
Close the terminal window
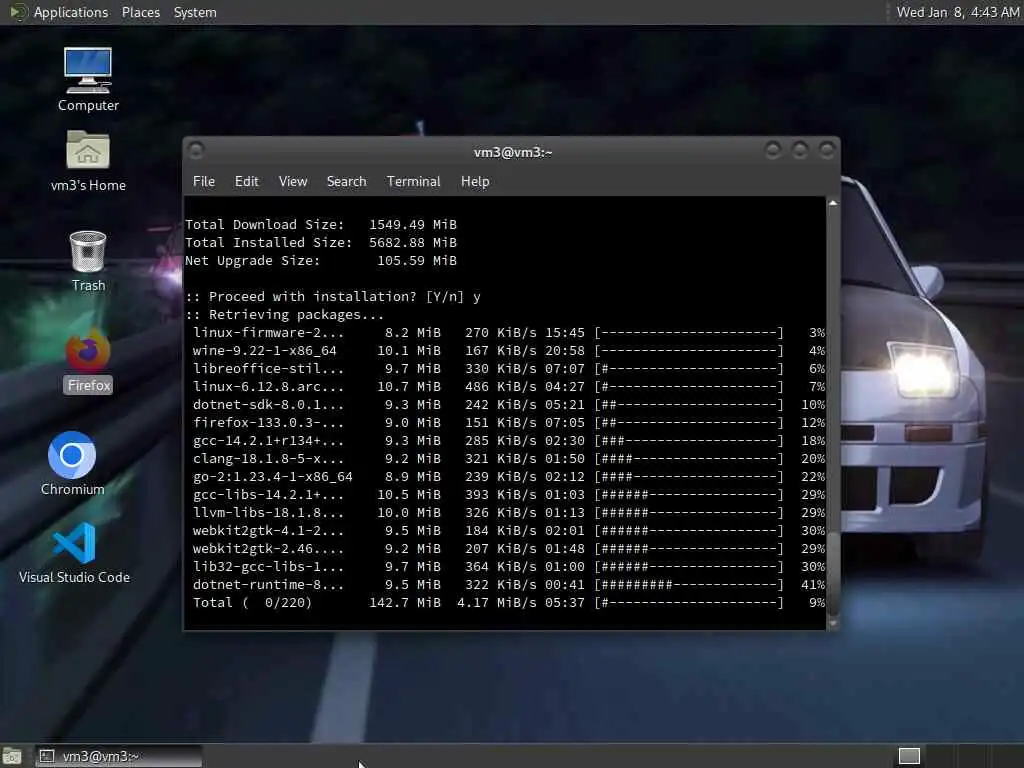click(827, 151)
